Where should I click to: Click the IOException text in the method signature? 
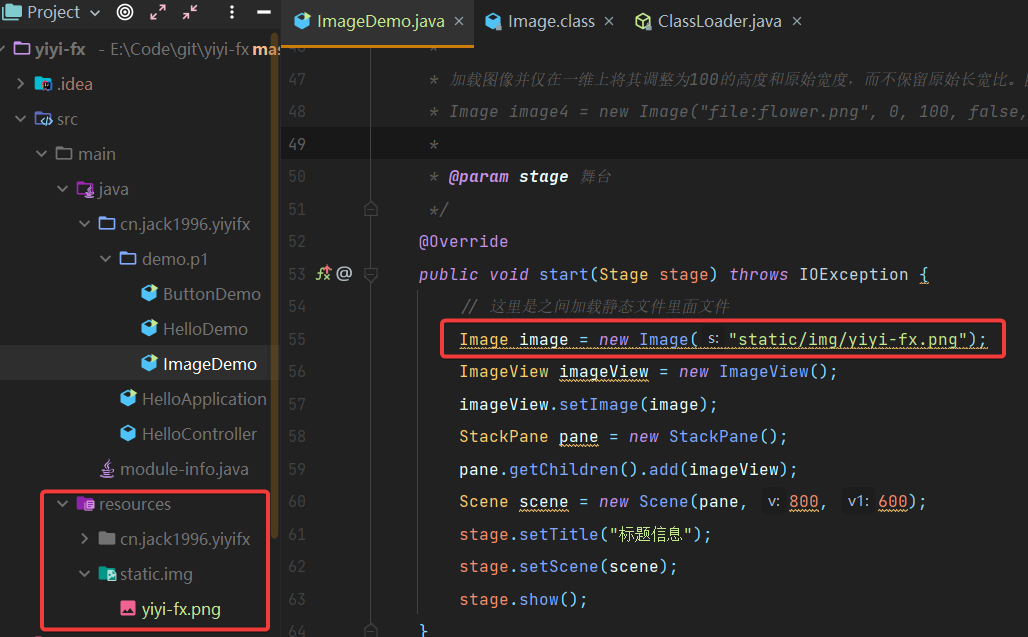(854, 274)
